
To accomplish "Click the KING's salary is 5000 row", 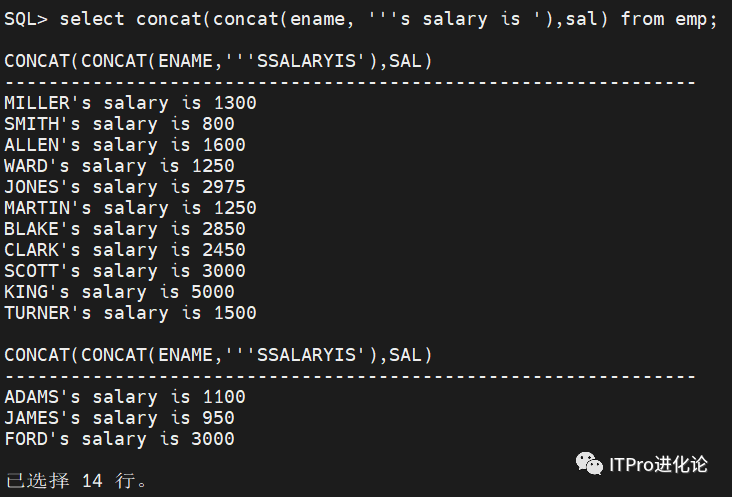I will coord(119,292).
